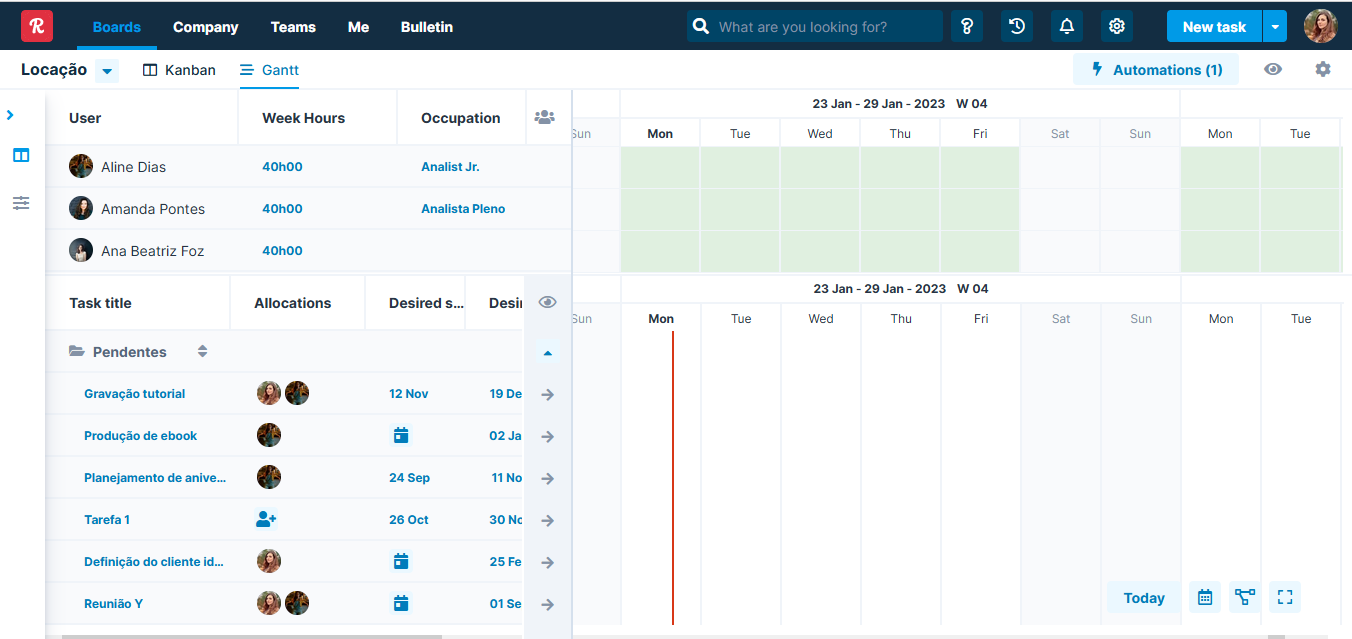This screenshot has height=639, width=1352.
Task: Toggle sort order on the Pendentes group
Action: (202, 351)
